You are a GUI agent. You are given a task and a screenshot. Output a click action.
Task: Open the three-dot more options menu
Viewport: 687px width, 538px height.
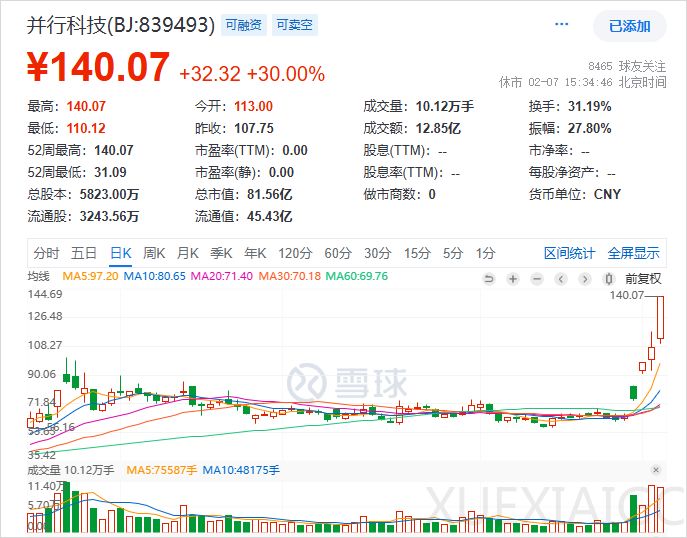tap(560, 25)
